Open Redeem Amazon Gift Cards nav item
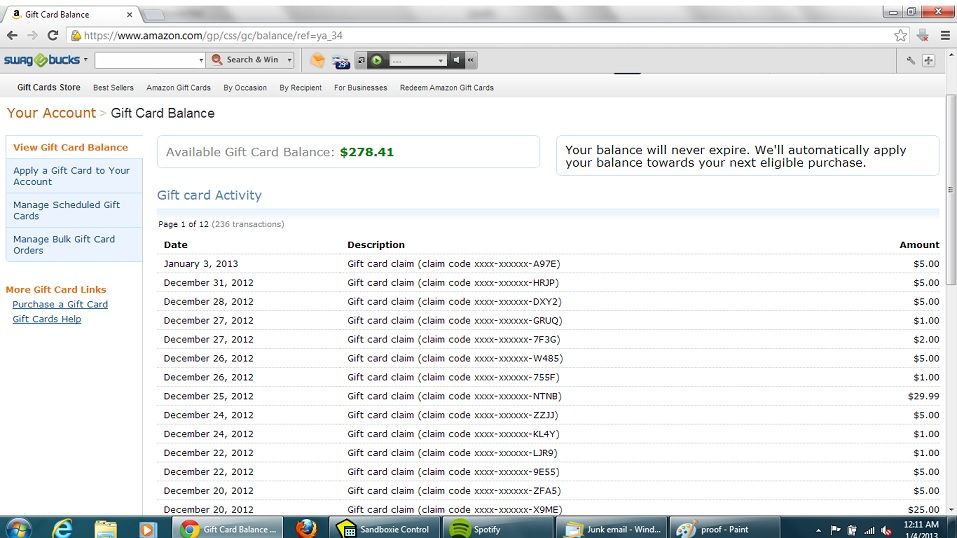The width and height of the screenshot is (957, 538). point(447,88)
